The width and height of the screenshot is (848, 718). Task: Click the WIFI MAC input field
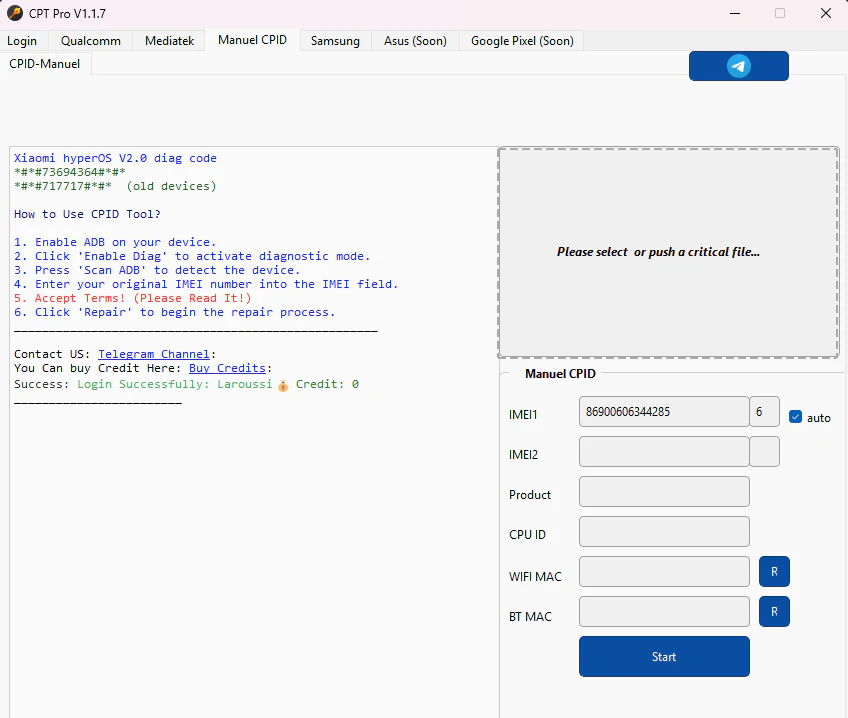[x=664, y=571]
